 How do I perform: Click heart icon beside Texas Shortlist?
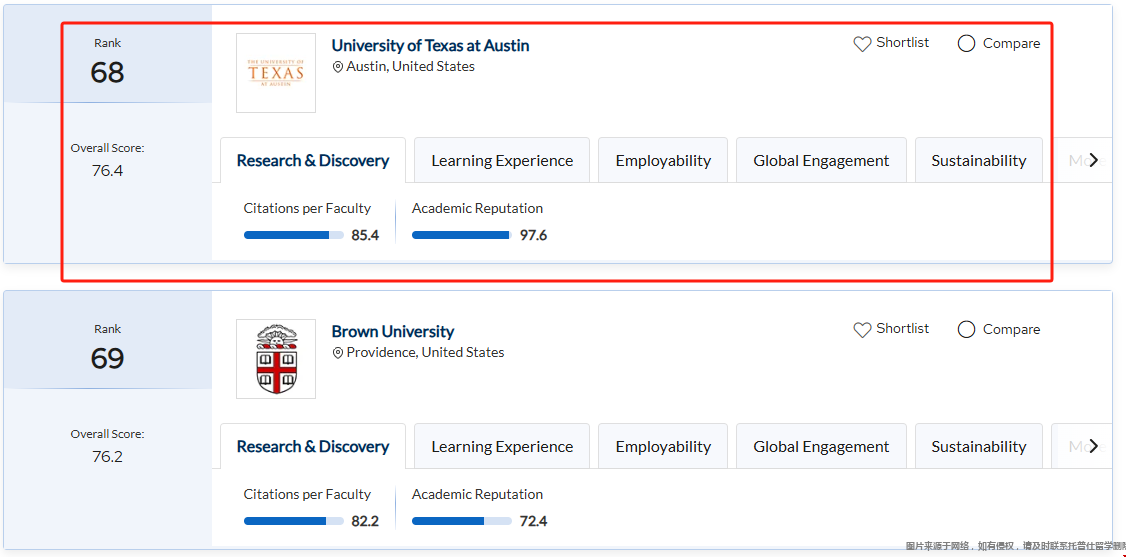862,44
